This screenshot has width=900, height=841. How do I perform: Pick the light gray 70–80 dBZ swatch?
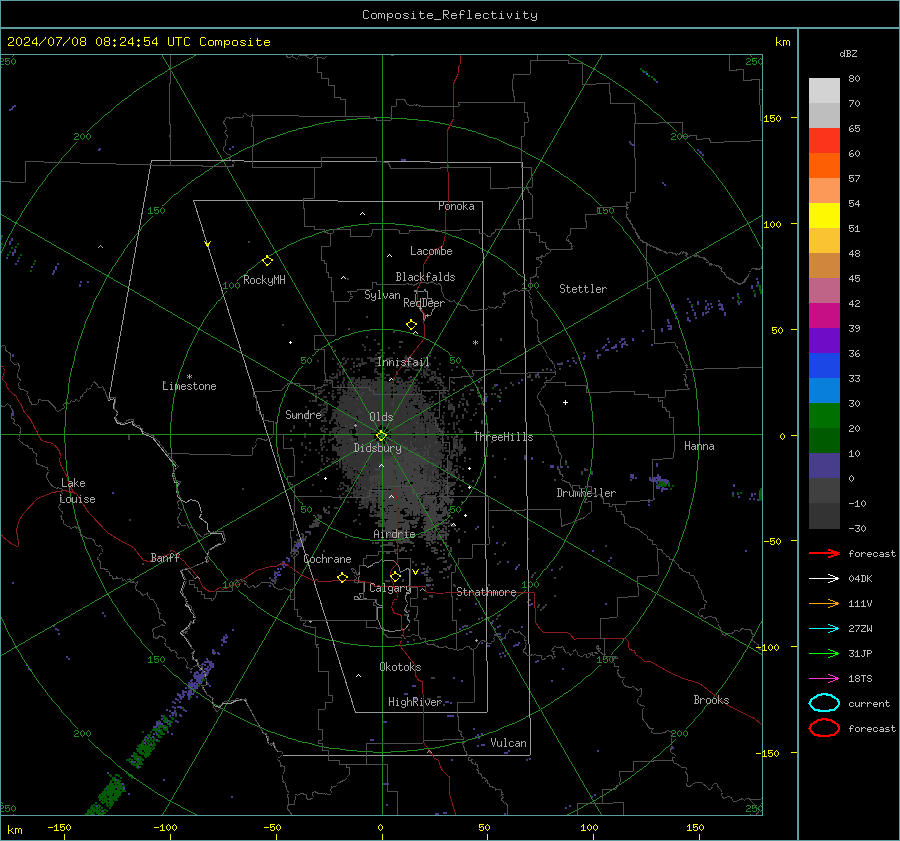[x=824, y=90]
